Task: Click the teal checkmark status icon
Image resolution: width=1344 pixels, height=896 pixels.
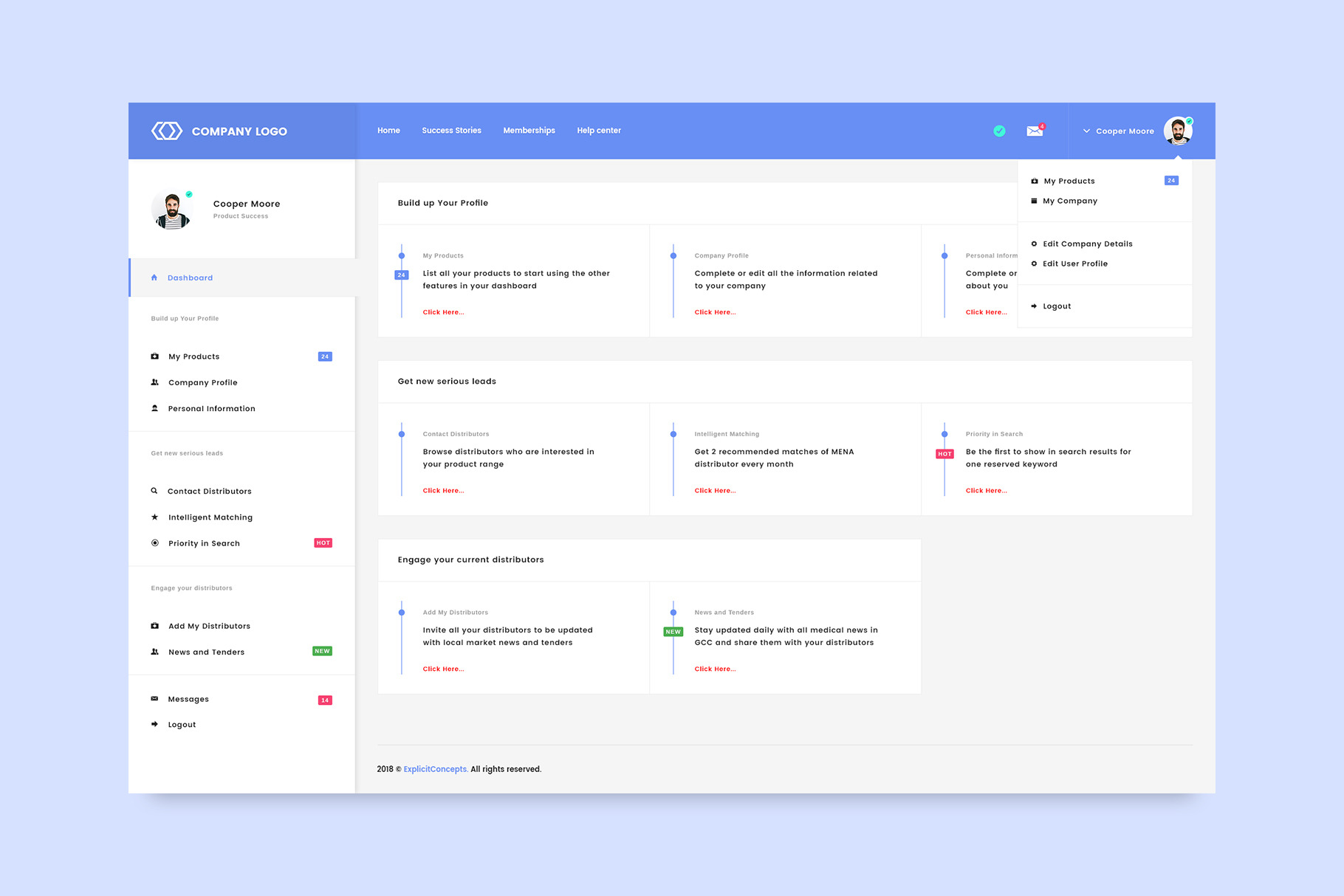Action: click(999, 131)
